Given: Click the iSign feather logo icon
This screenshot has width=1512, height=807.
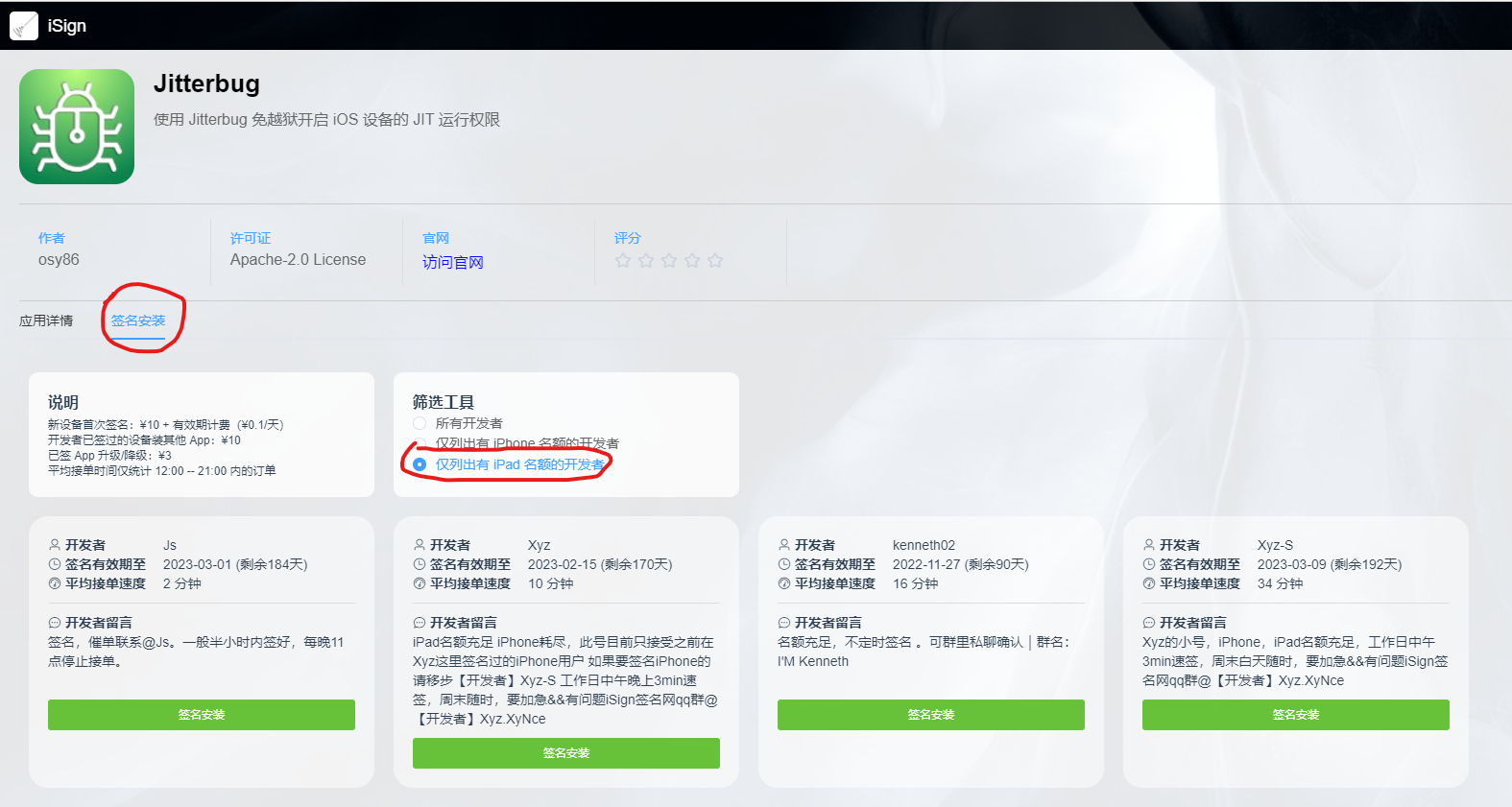Looking at the screenshot, I should tap(24, 26).
